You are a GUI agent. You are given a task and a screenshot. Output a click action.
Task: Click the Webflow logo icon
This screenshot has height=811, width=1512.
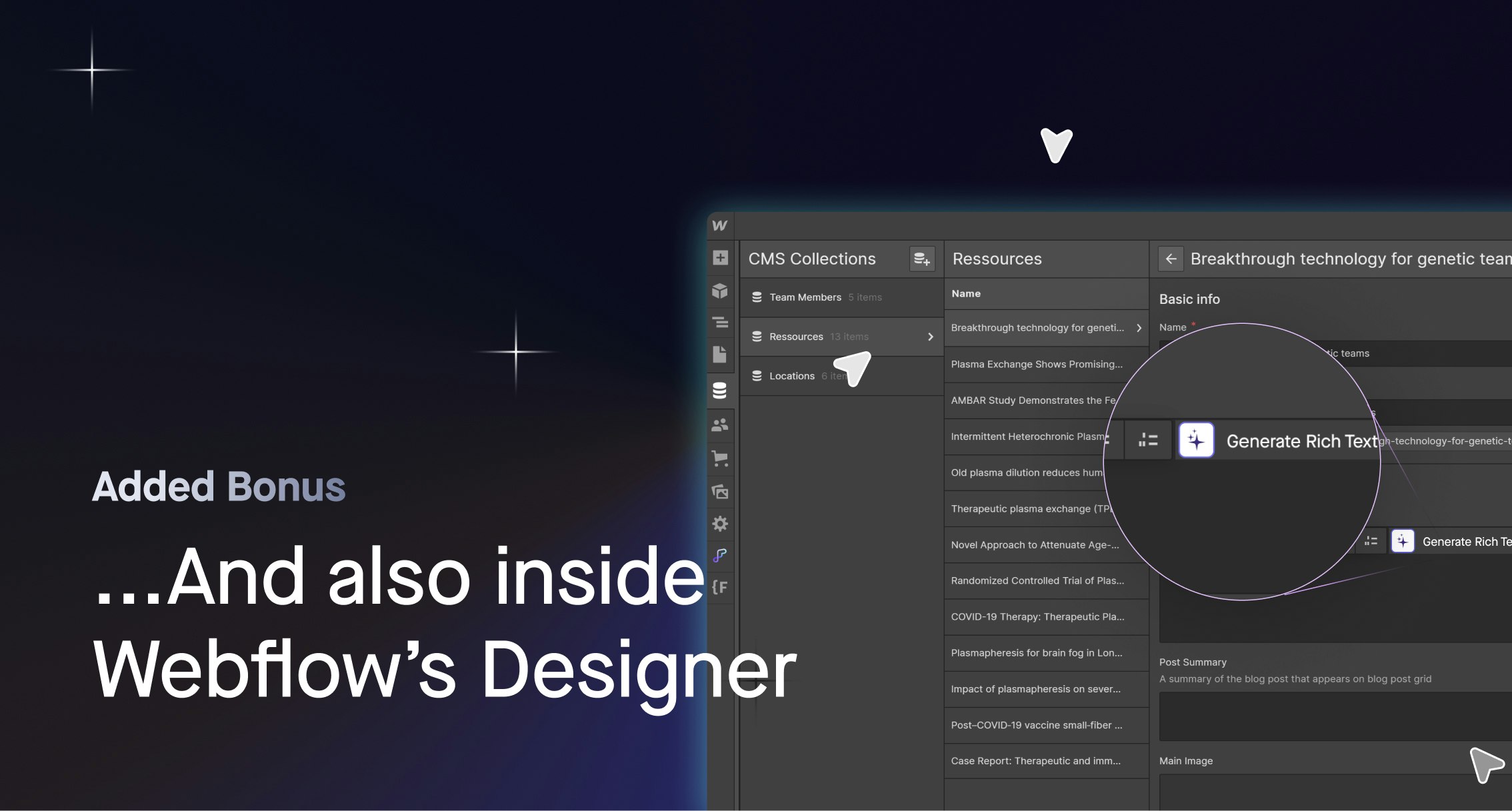click(x=719, y=225)
